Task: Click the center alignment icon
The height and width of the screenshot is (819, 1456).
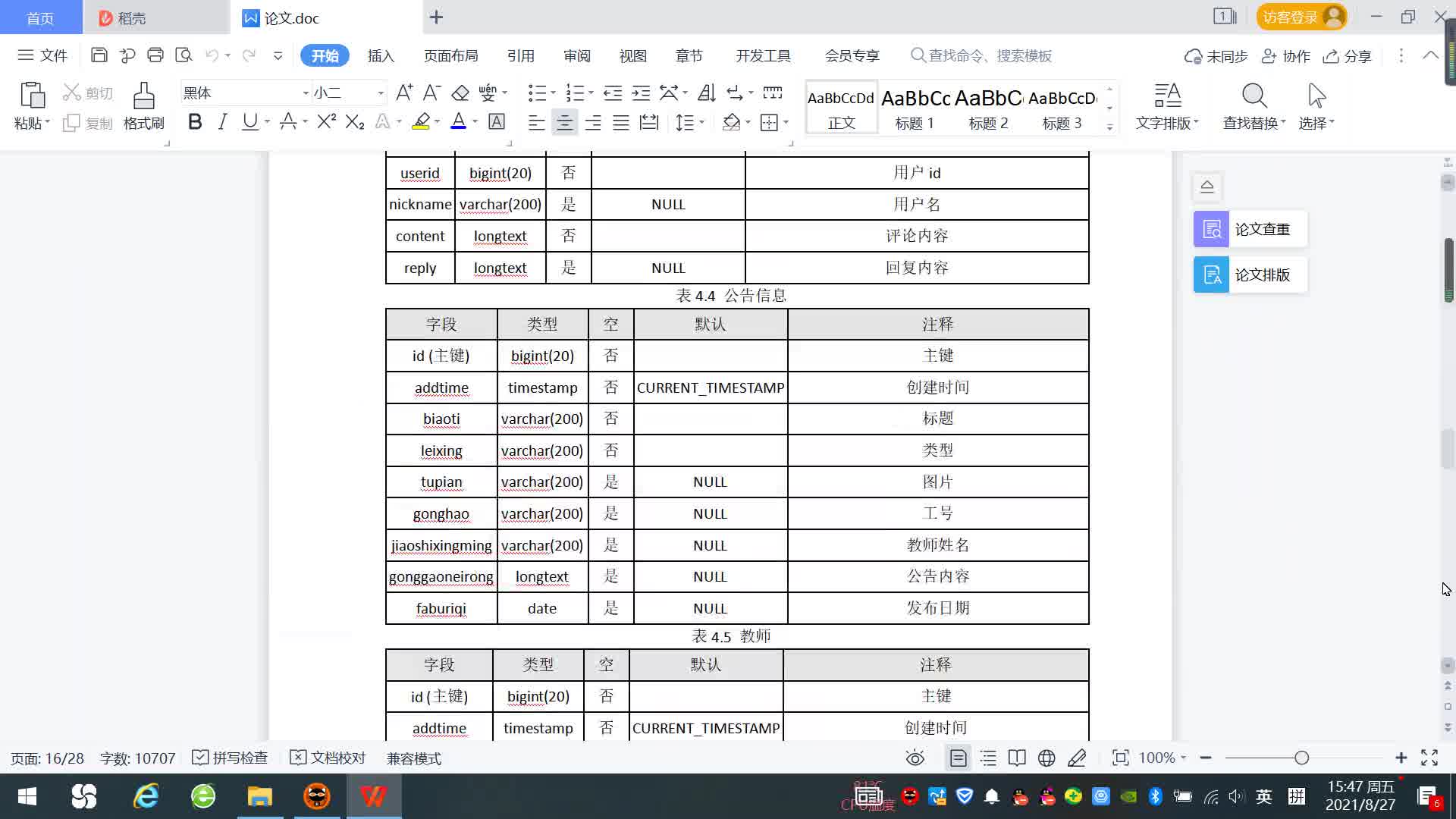Action: [564, 123]
